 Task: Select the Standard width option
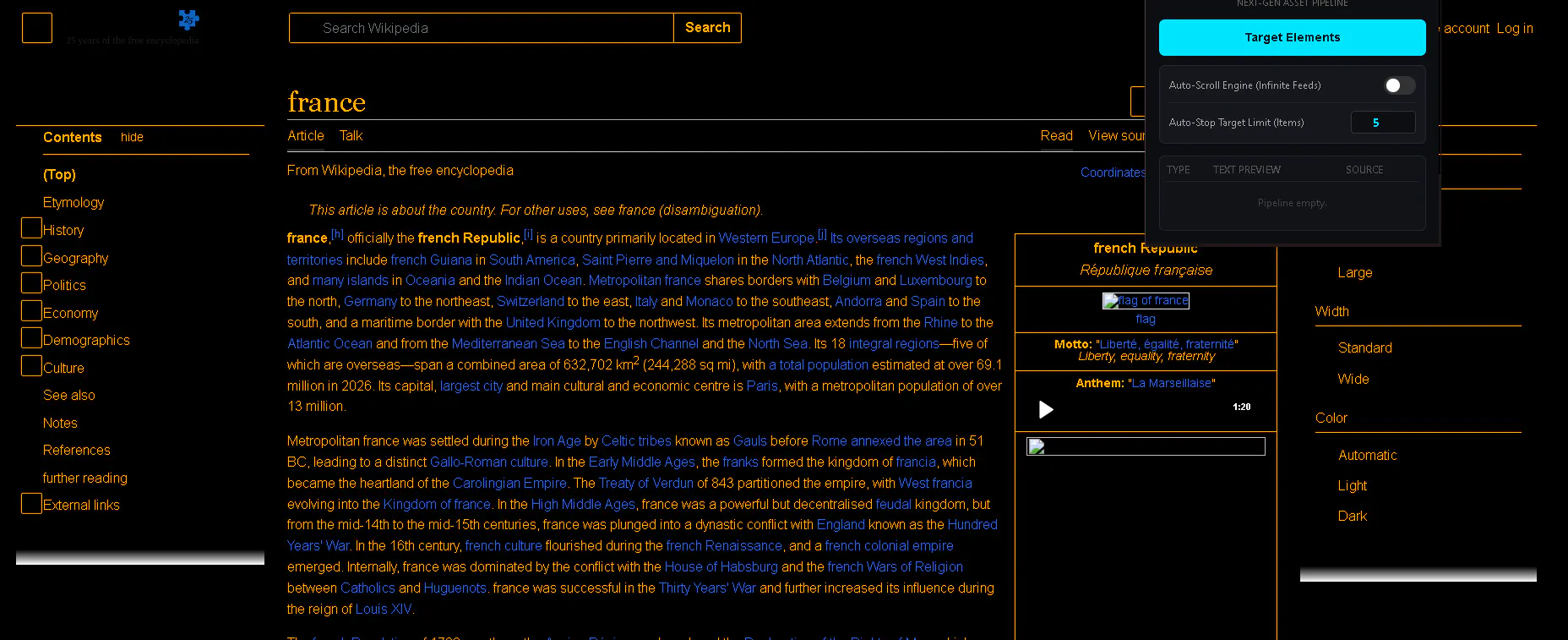coord(1365,347)
